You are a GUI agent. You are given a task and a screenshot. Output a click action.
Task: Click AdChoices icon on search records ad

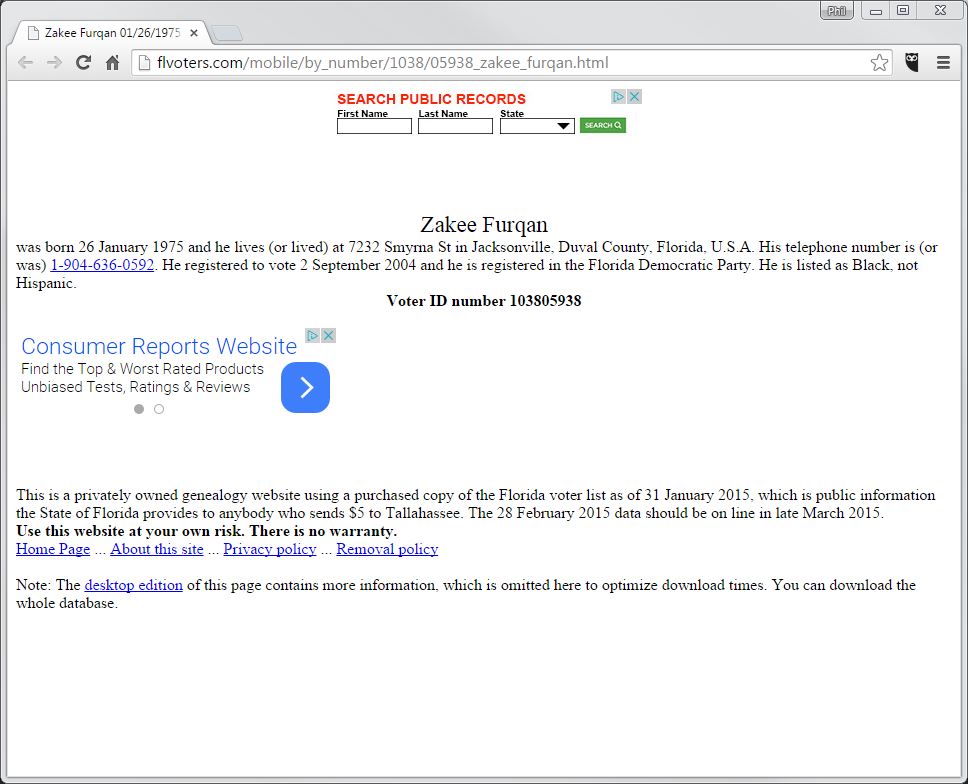point(619,97)
